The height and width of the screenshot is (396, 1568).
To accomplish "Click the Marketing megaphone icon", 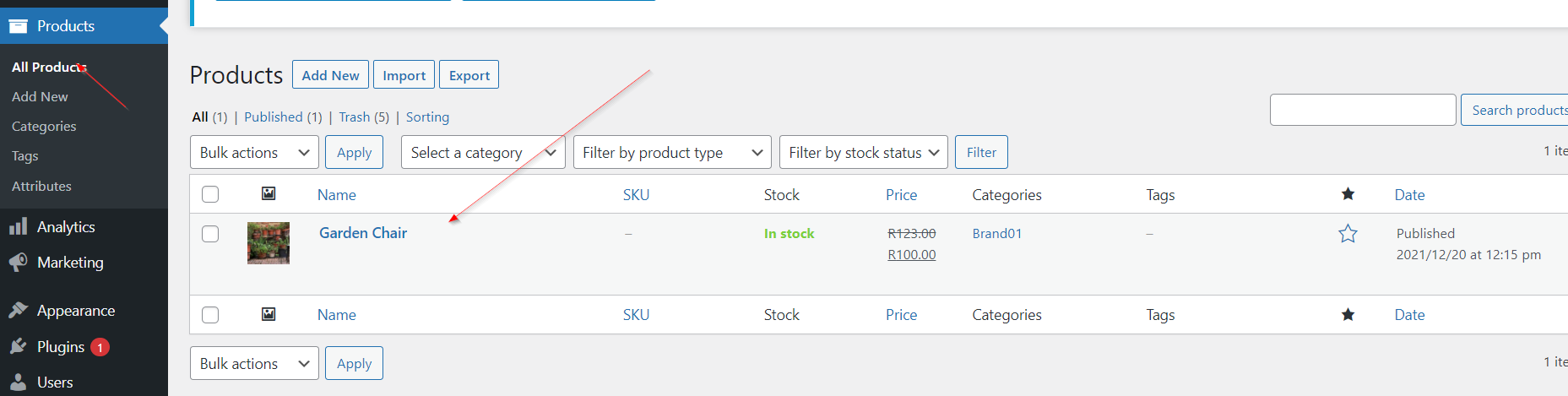I will click(x=18, y=263).
